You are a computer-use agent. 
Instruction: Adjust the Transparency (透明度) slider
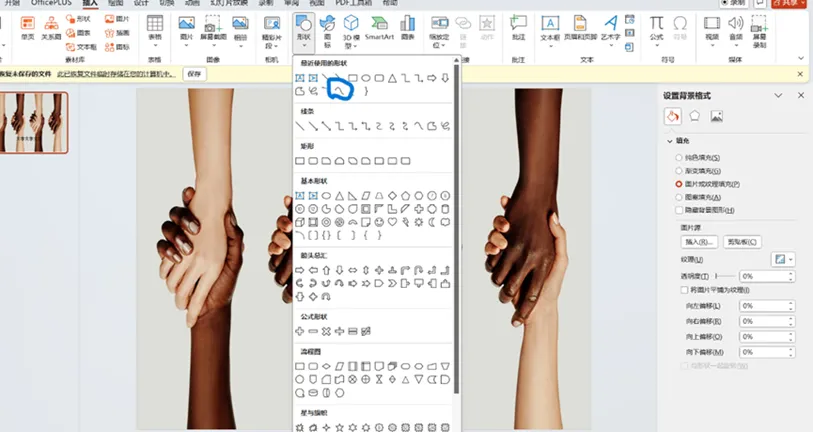[725, 276]
